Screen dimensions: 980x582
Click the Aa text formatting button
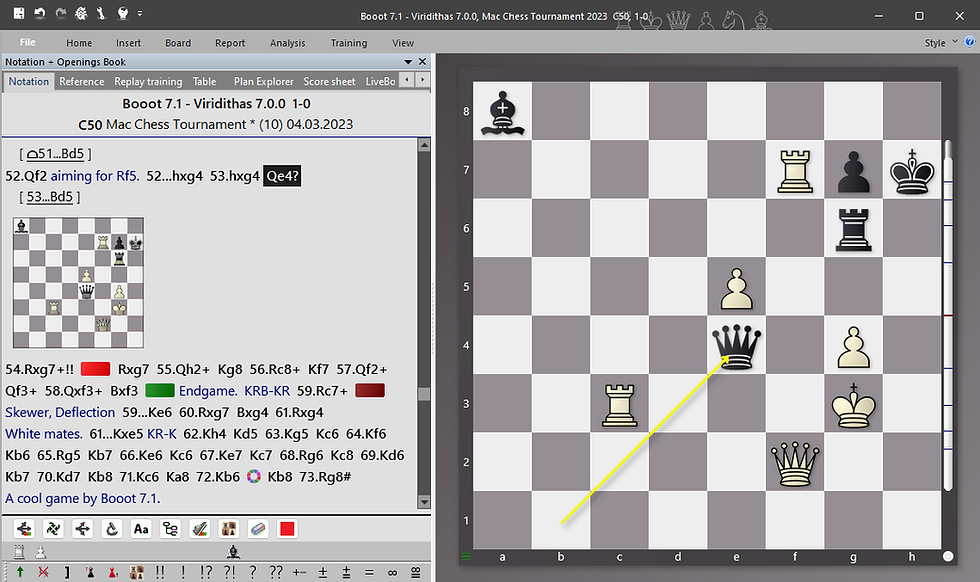[141, 529]
